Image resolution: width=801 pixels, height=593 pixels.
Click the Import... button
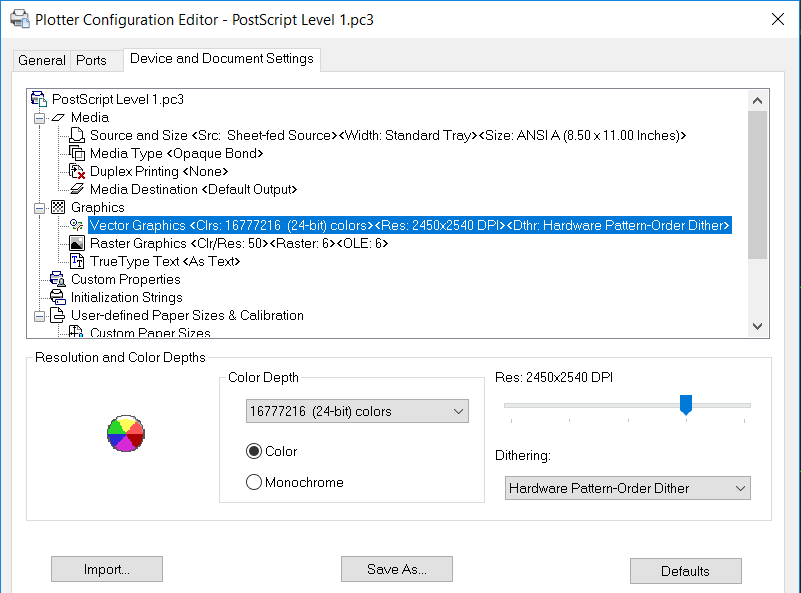click(107, 569)
